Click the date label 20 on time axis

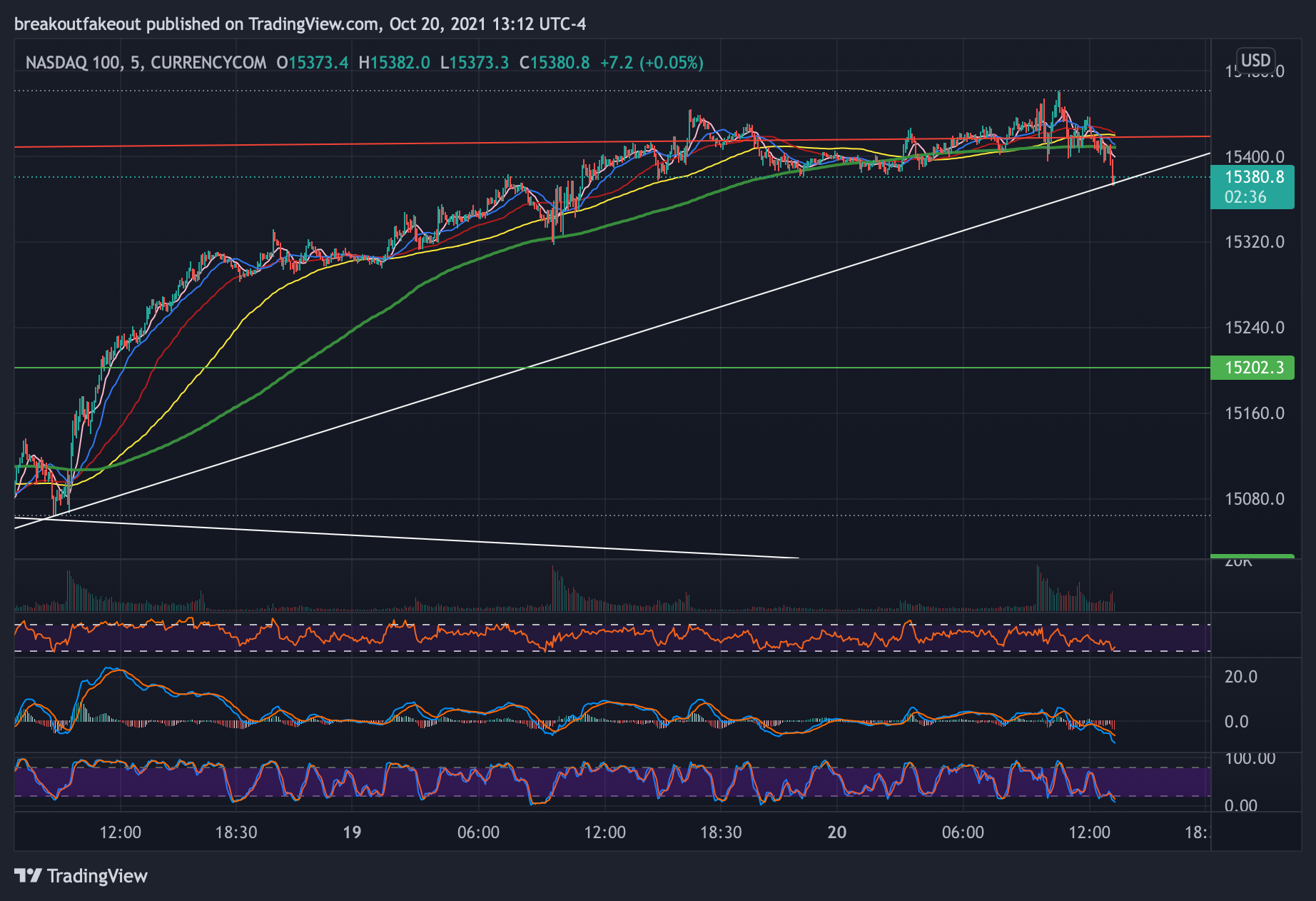click(x=836, y=832)
